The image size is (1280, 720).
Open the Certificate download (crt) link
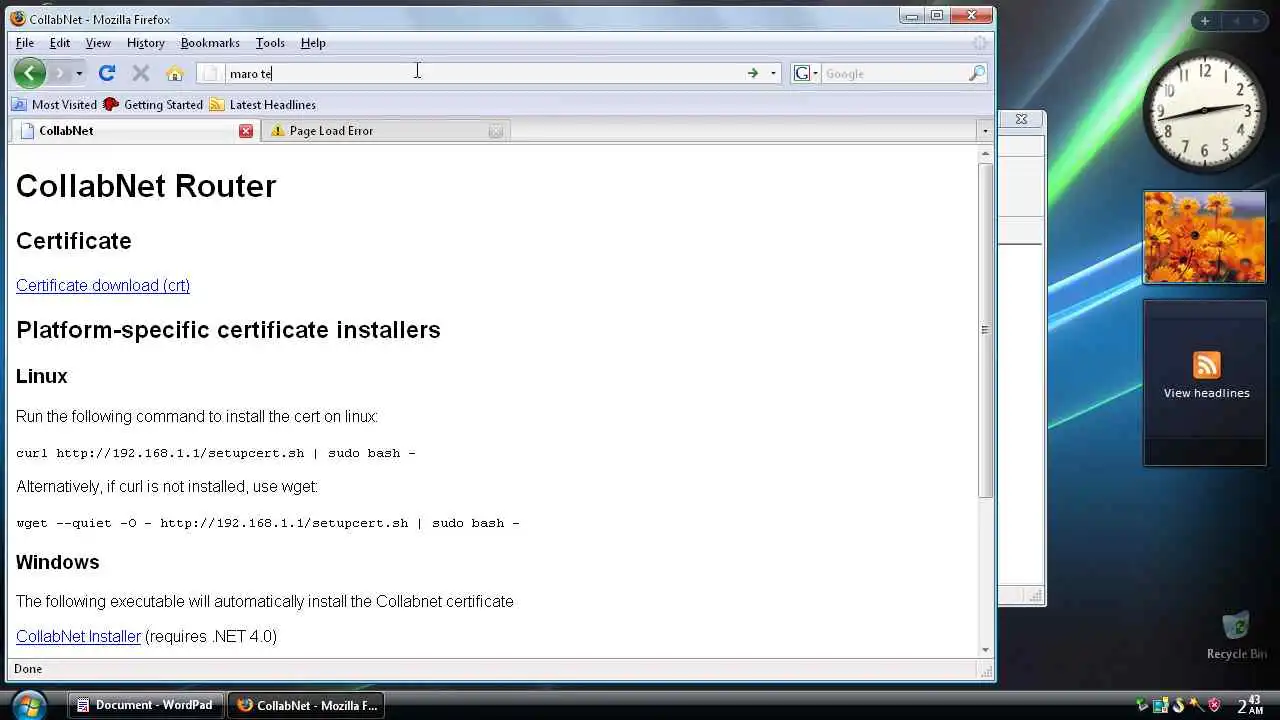103,285
